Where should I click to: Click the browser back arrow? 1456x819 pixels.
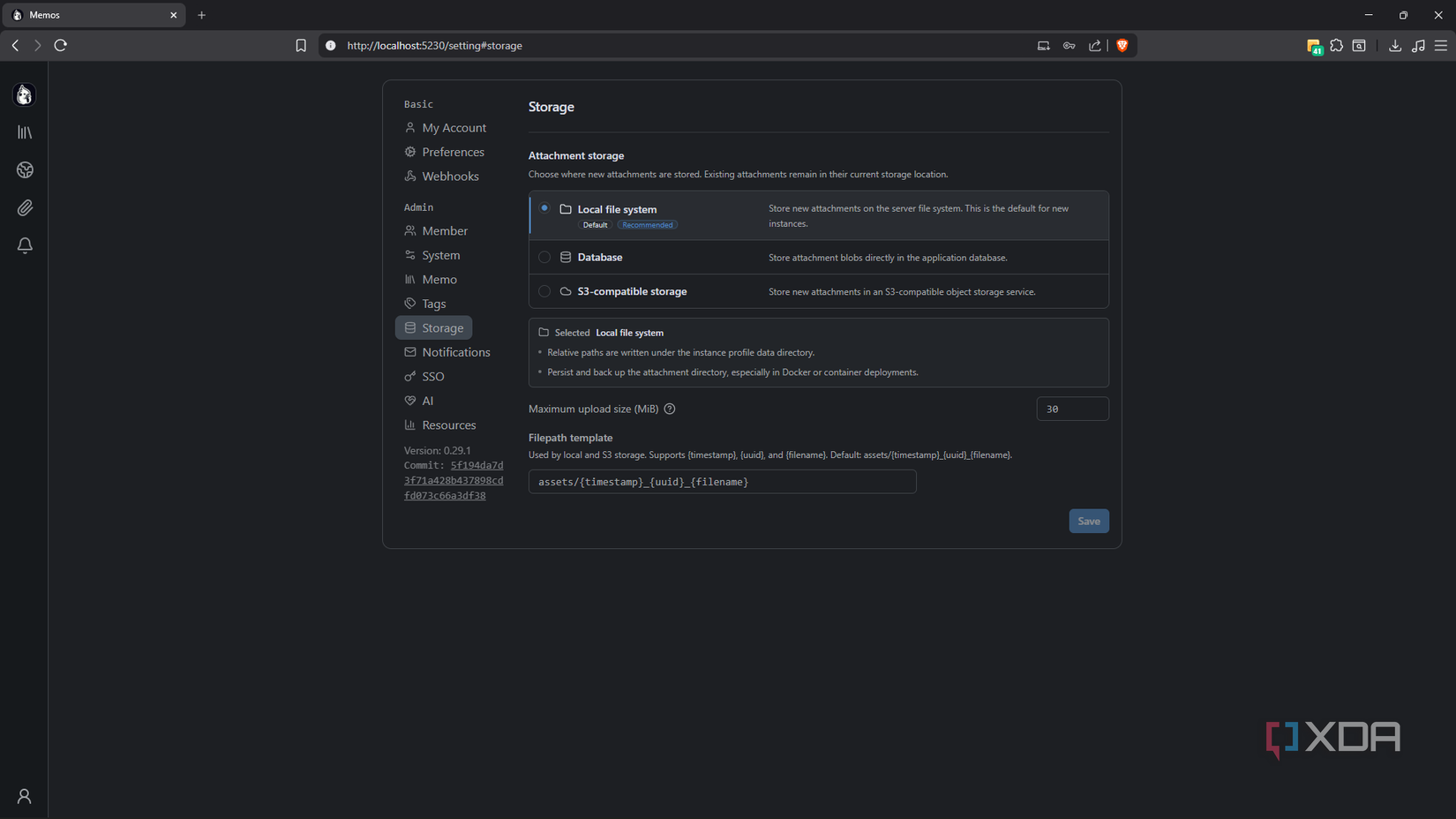(16, 45)
